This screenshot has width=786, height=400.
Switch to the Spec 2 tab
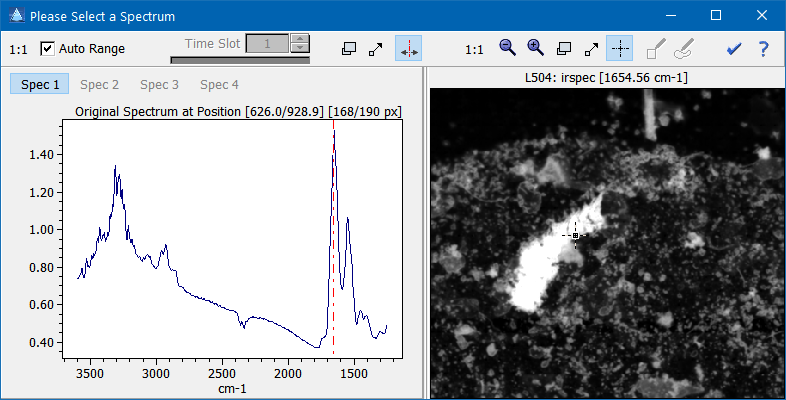99,85
